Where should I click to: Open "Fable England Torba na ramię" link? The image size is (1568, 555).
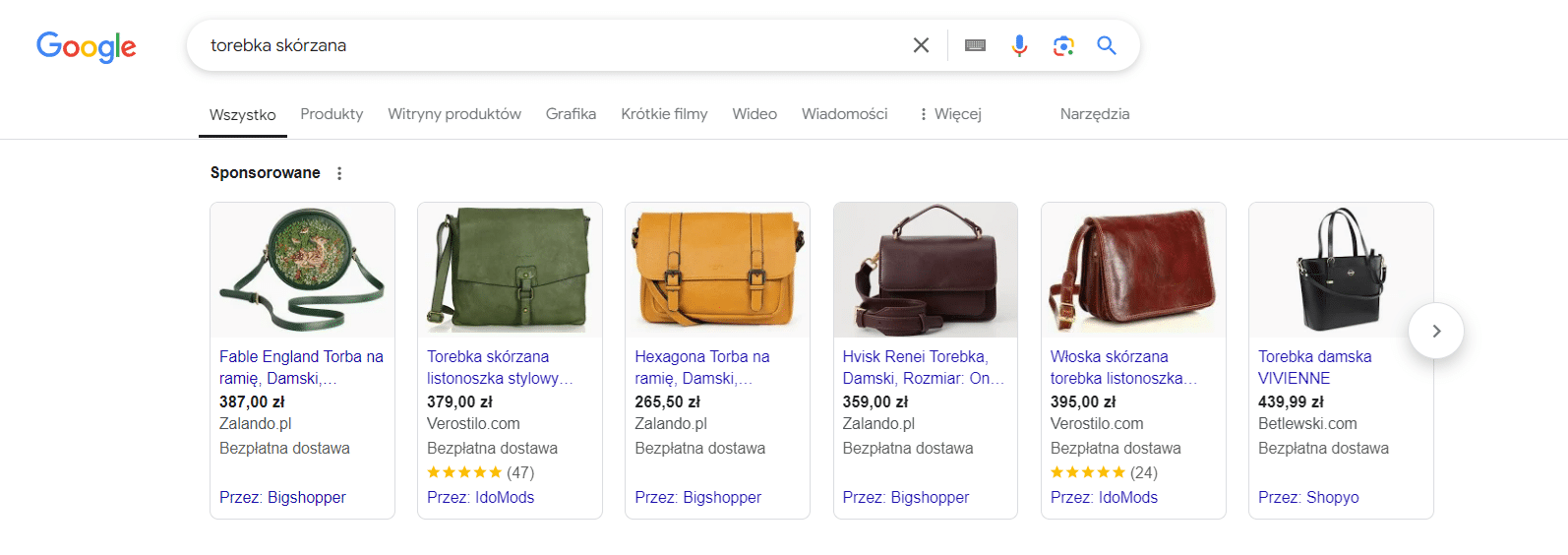coord(301,367)
